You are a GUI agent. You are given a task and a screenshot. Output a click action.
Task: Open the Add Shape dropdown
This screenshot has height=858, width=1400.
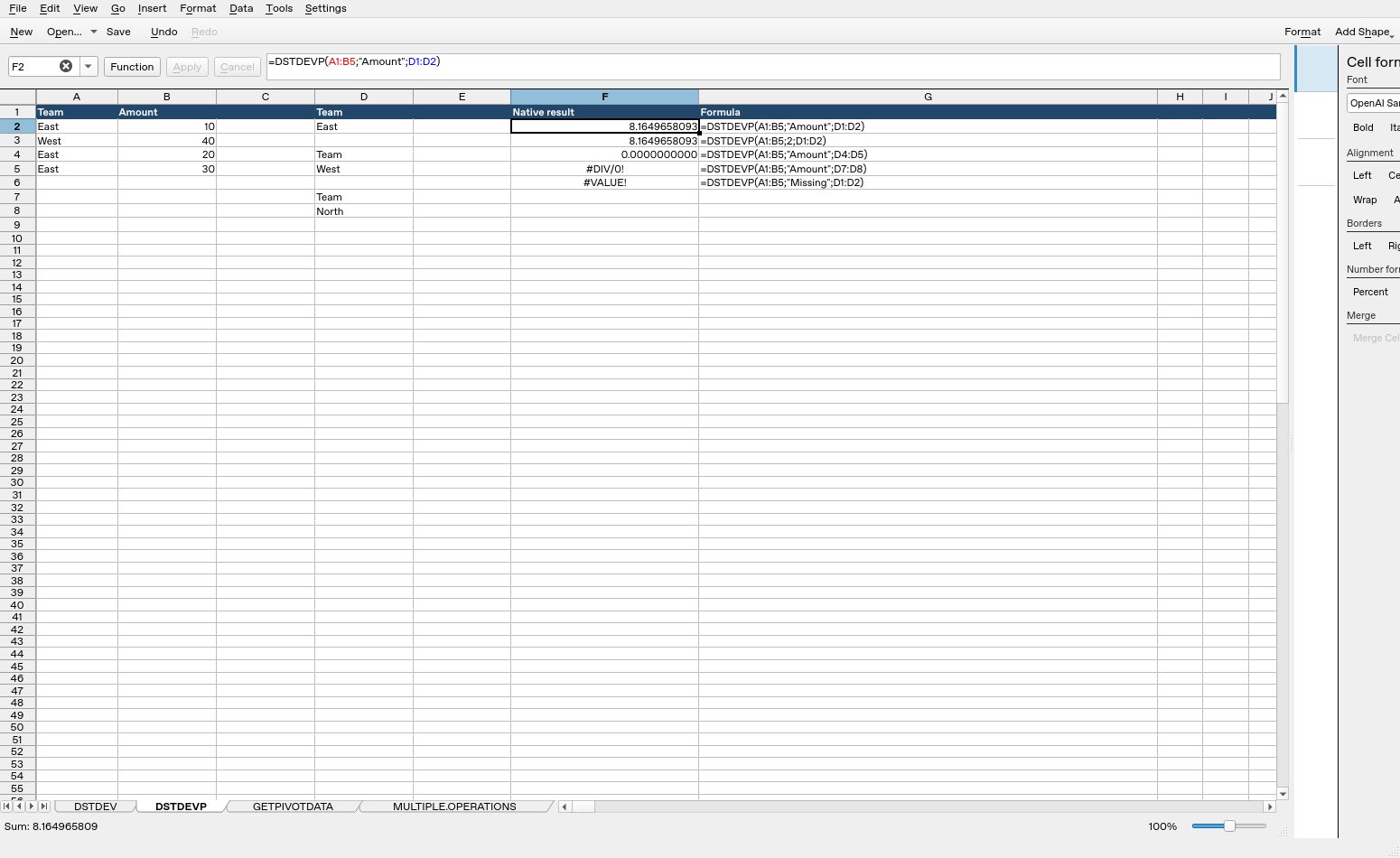(1364, 32)
